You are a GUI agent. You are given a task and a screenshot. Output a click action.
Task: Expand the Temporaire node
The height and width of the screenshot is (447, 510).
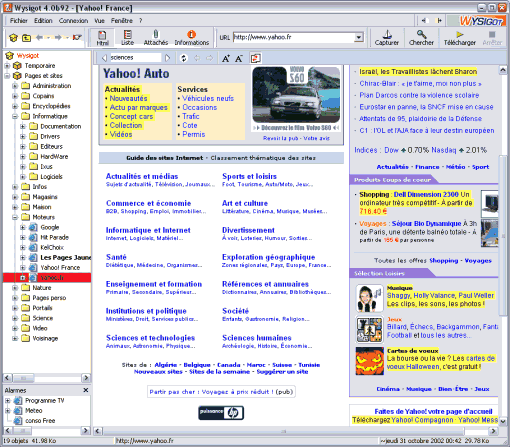(x=7, y=66)
